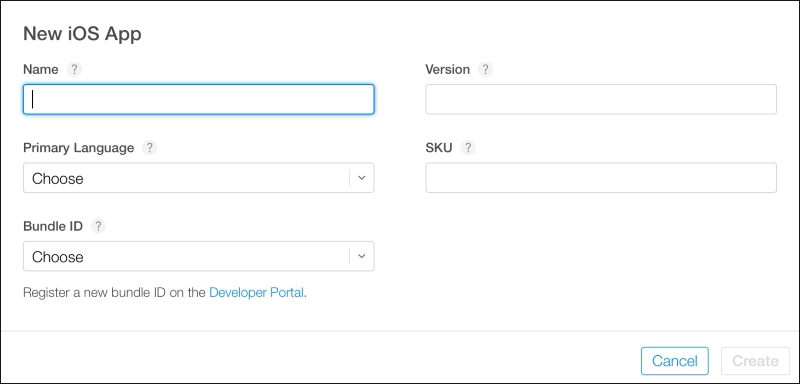Screen dimensions: 800x384
Task: Follow the Developer Portal link
Action: click(x=257, y=293)
